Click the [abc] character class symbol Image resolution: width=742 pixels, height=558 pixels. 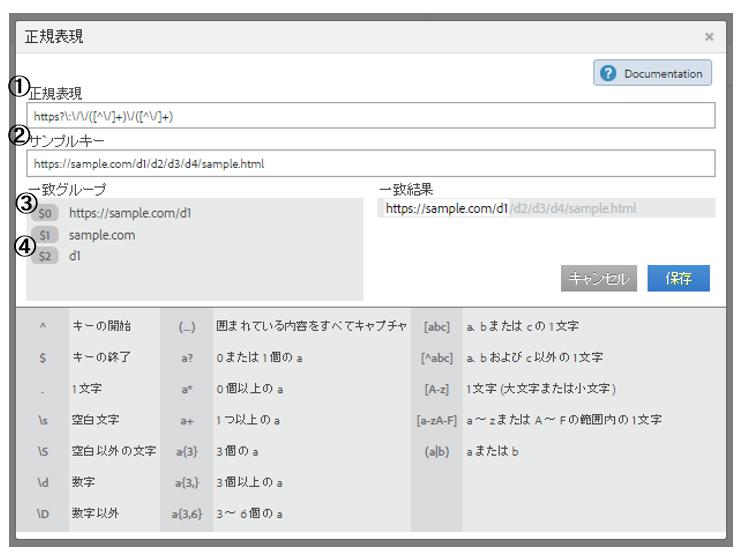pos(437,326)
